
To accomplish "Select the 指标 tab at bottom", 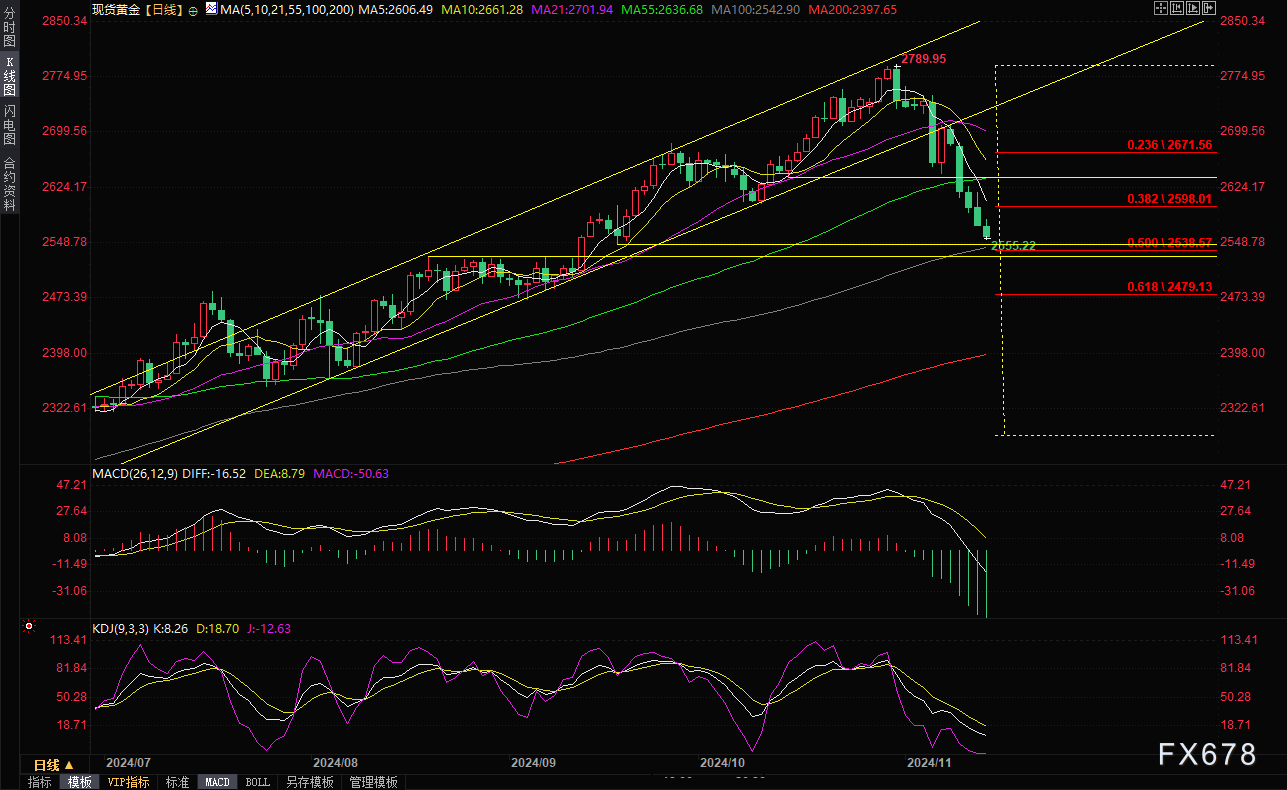I will 40,782.
